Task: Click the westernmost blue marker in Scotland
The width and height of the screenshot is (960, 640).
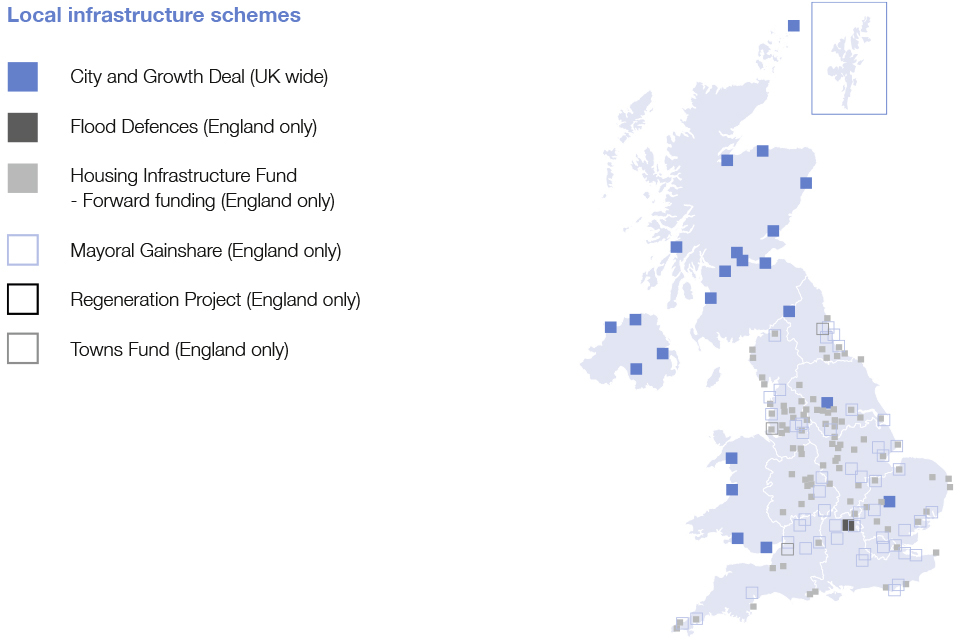Action: point(676,247)
